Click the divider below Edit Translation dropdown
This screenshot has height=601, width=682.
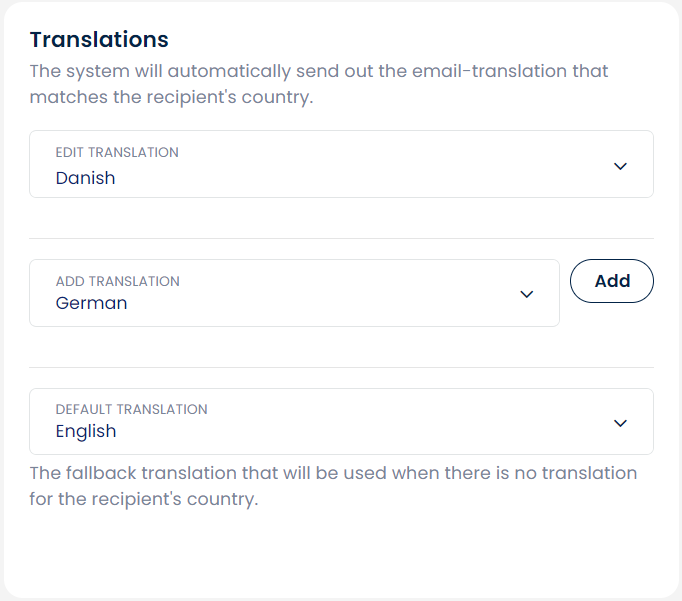point(340,238)
